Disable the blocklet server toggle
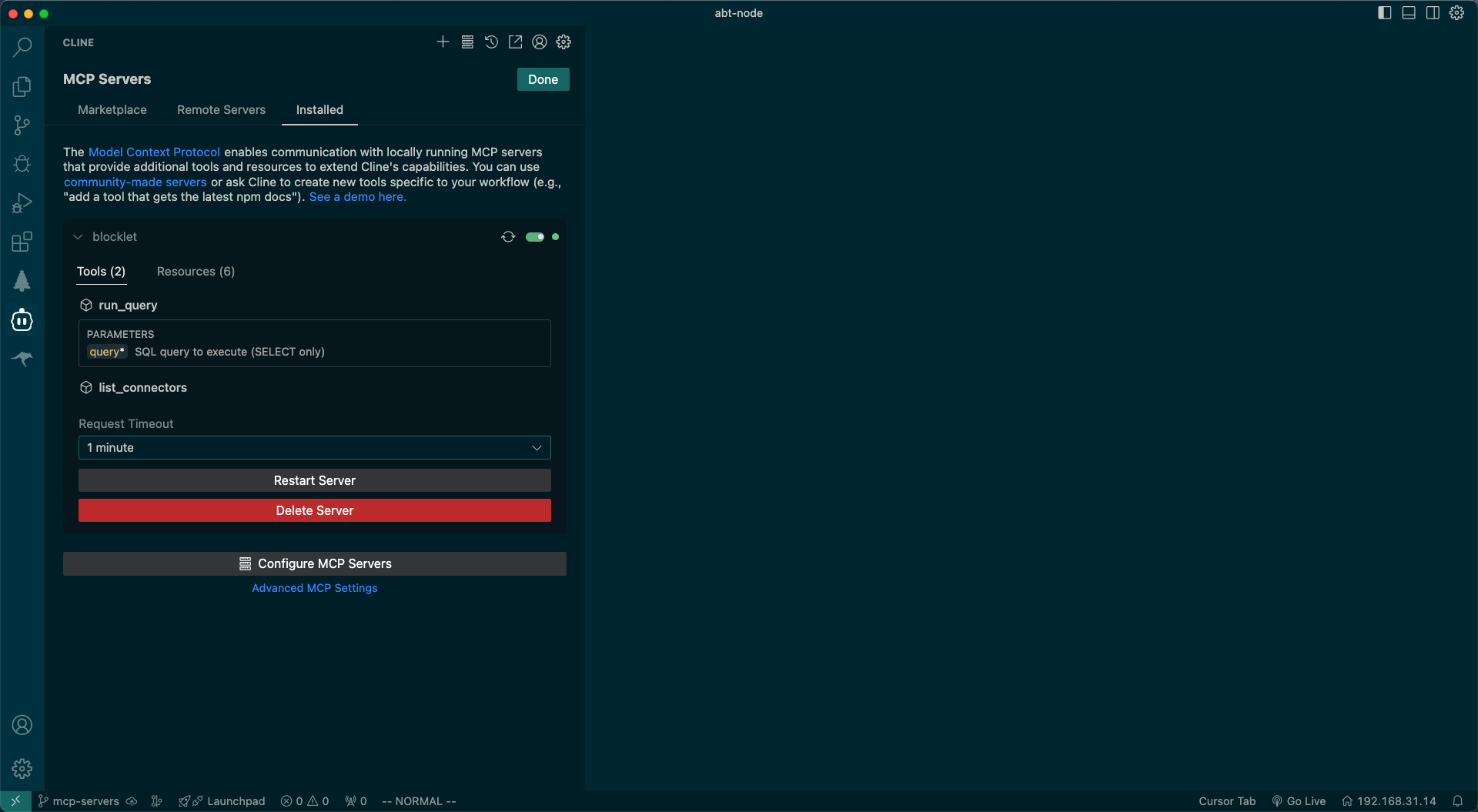The width and height of the screenshot is (1478, 812). tap(535, 237)
